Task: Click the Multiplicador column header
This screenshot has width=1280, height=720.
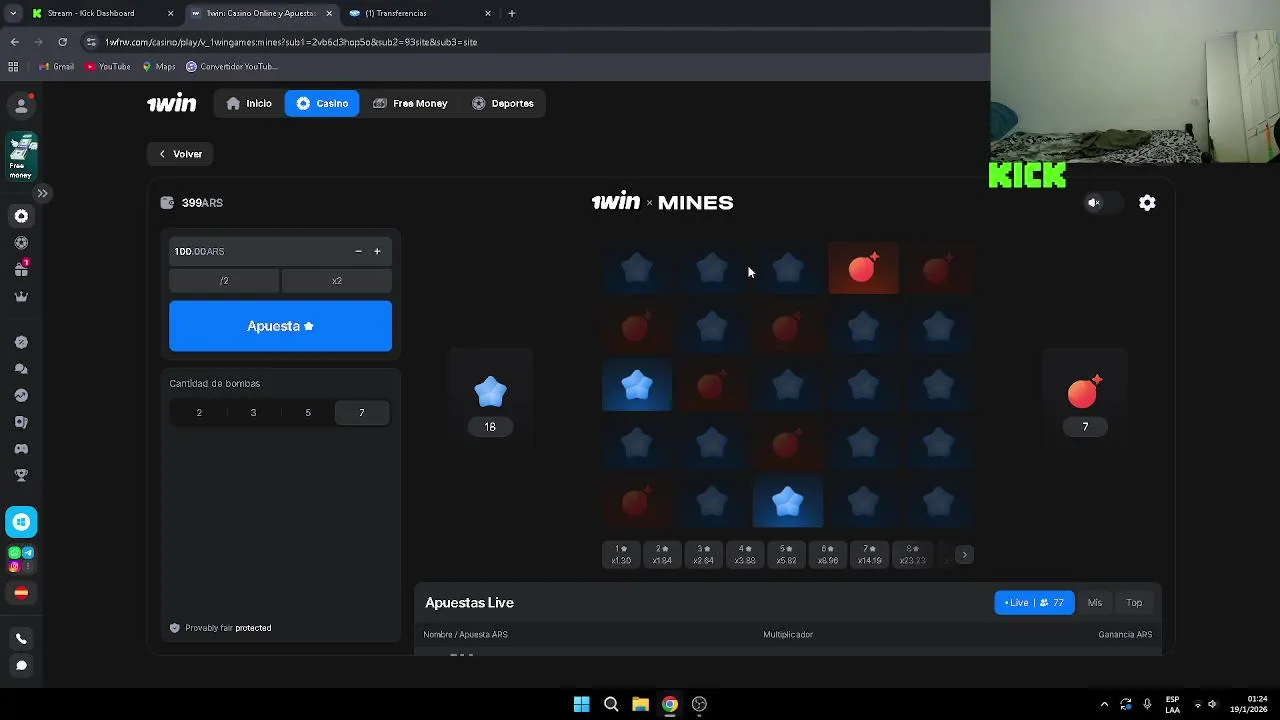Action: [x=788, y=635]
